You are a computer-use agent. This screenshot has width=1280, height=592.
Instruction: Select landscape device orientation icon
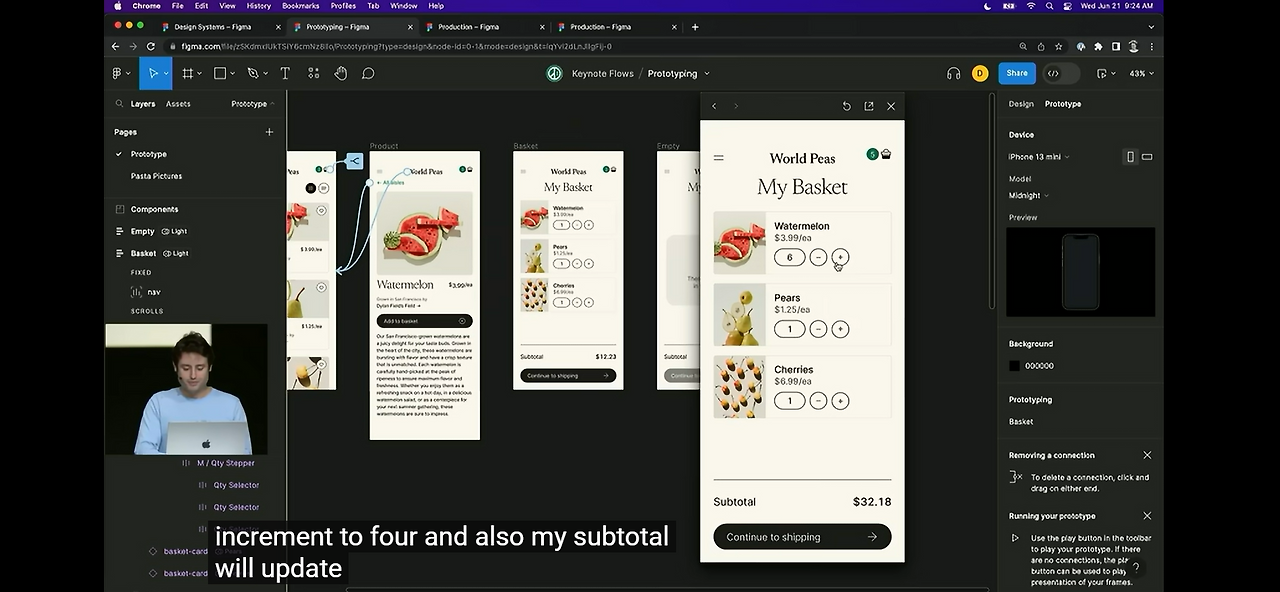coord(1147,157)
